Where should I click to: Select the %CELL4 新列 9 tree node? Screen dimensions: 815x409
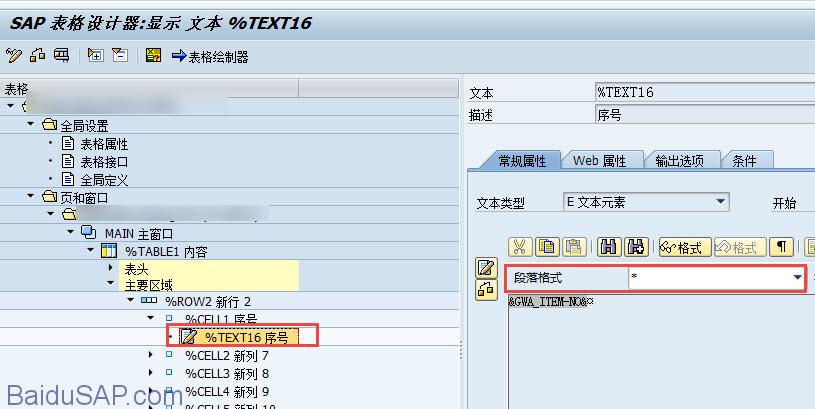(x=227, y=391)
